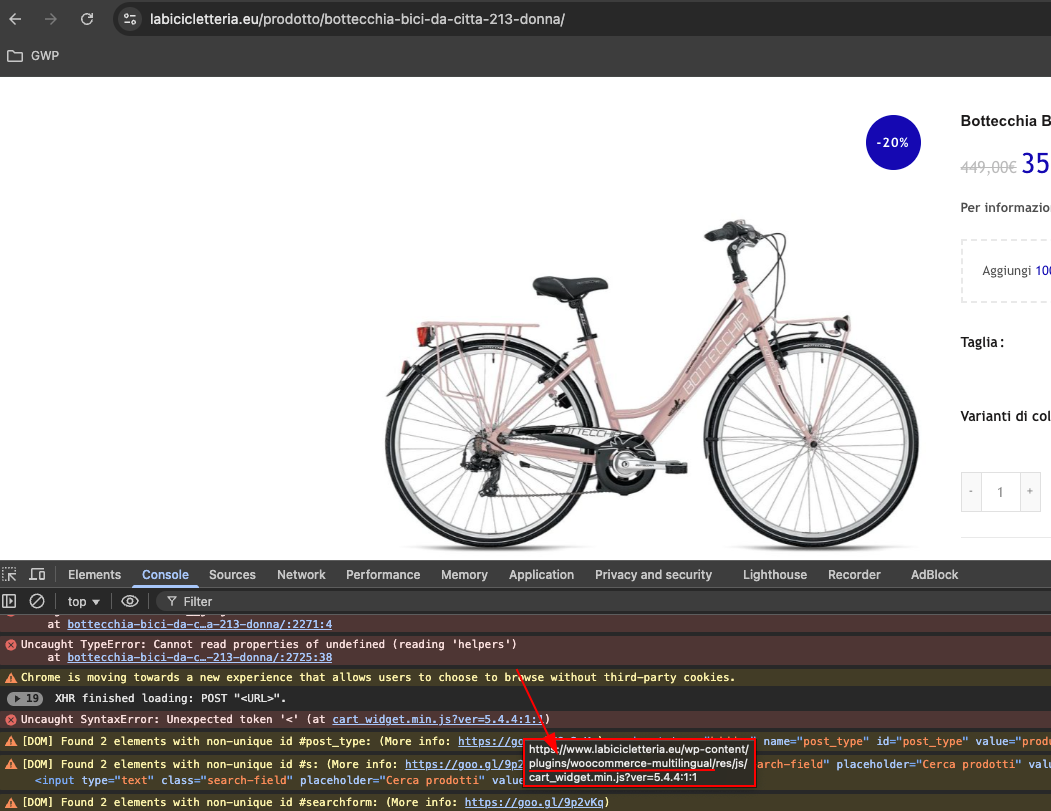Click the -20% discount badge

(x=893, y=143)
